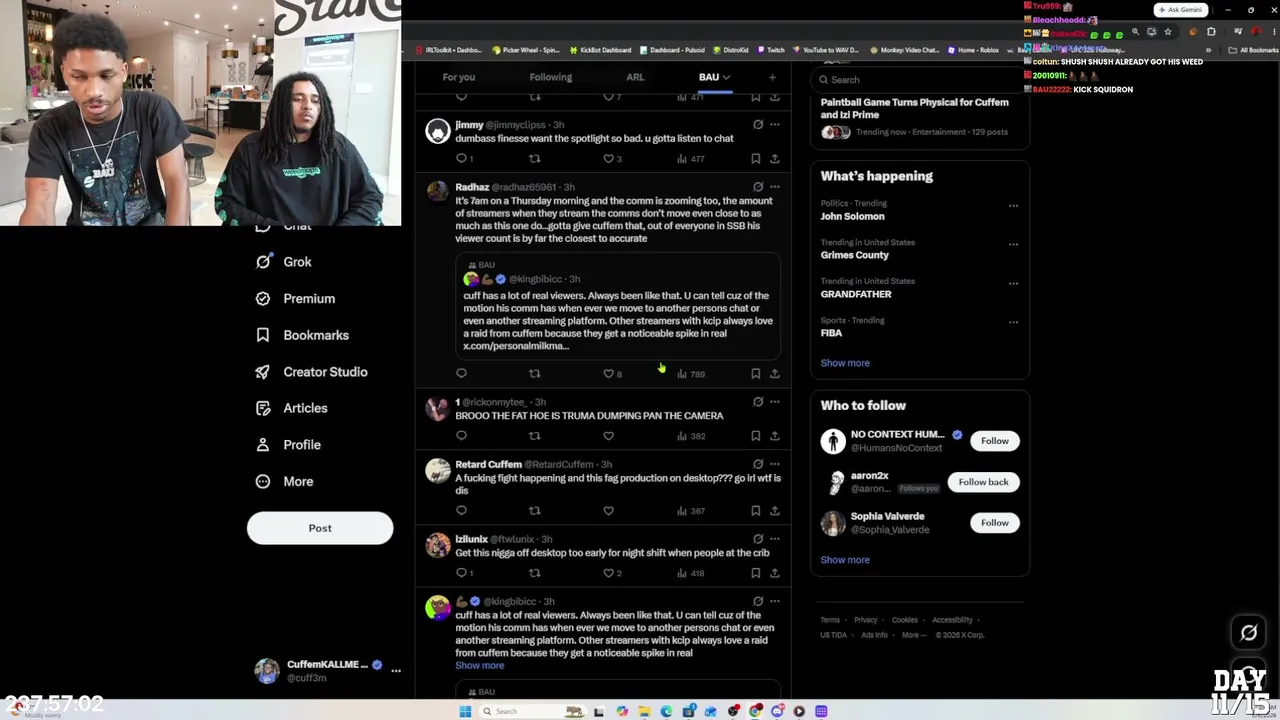
Task: Follow Sophia Valverde
Action: (x=995, y=523)
